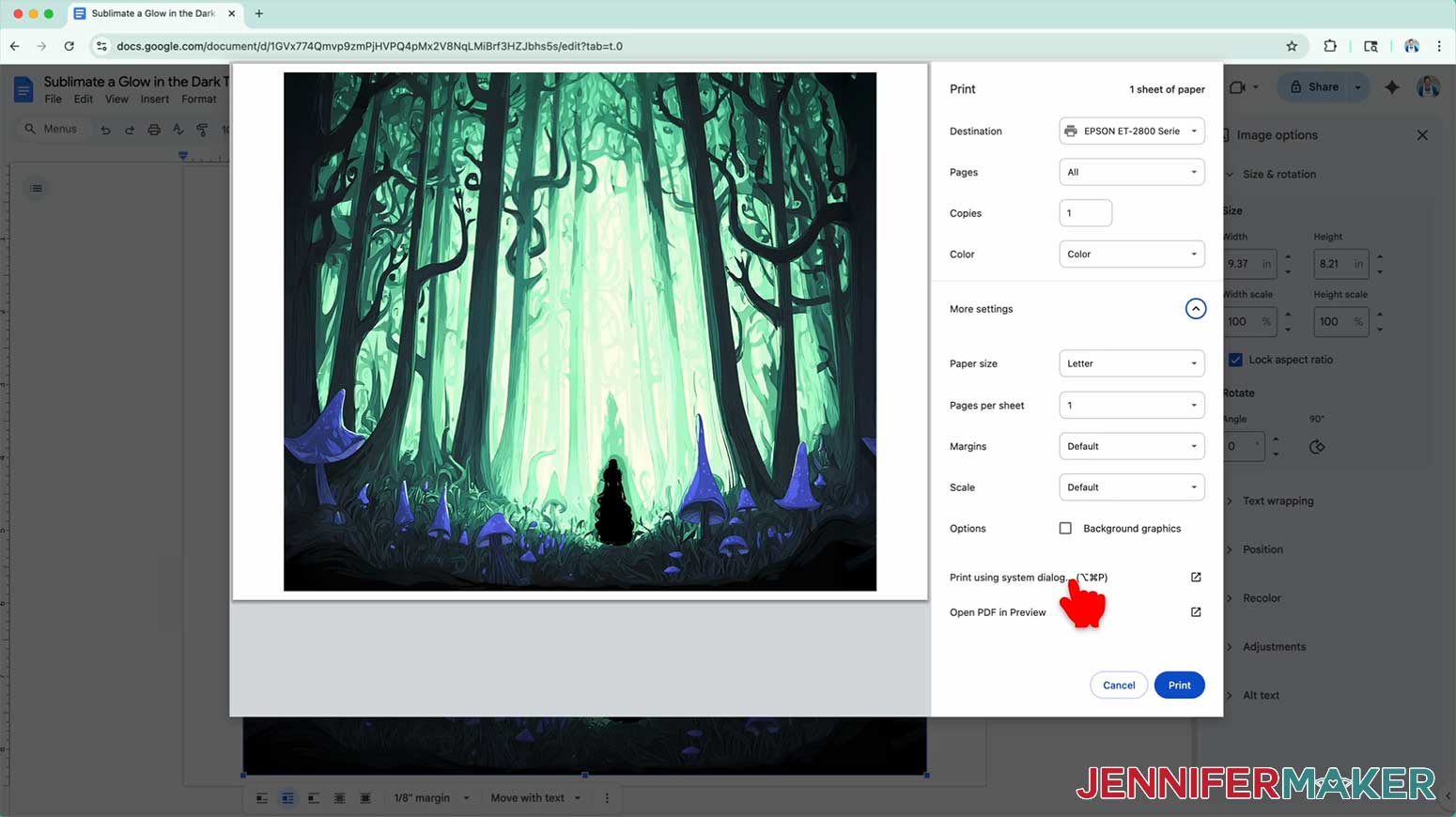
Task: Click the Docs home document icon
Action: [x=23, y=90]
